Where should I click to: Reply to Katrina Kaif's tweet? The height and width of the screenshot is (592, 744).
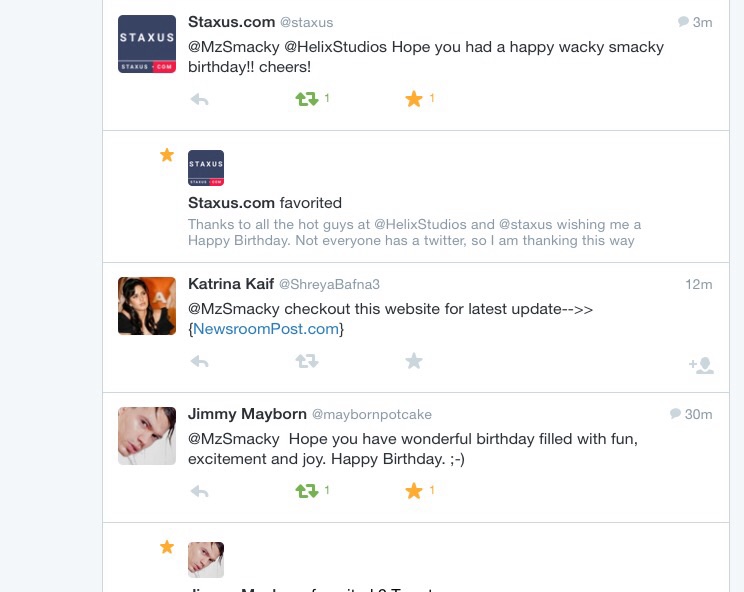pos(199,362)
